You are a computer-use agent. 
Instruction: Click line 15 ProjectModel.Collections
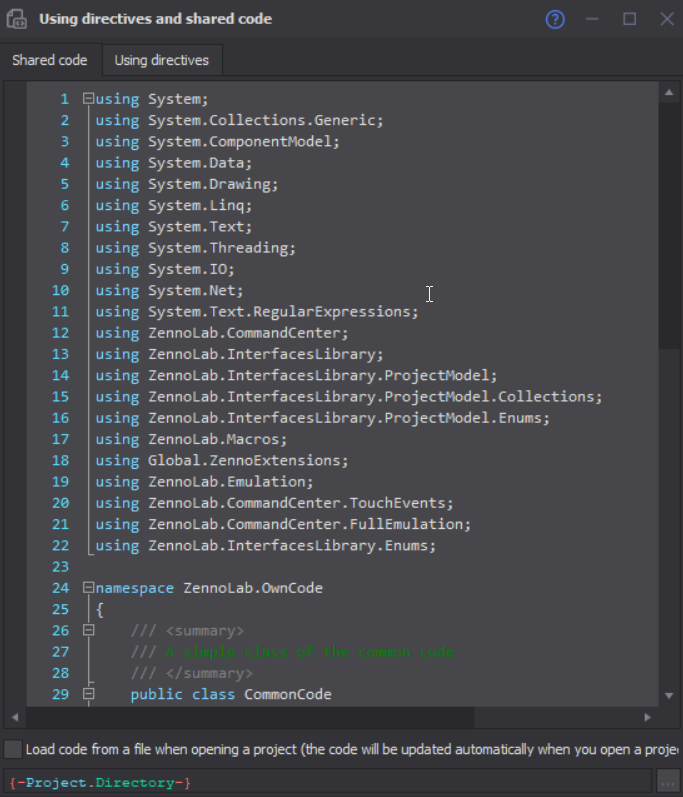tap(493, 396)
